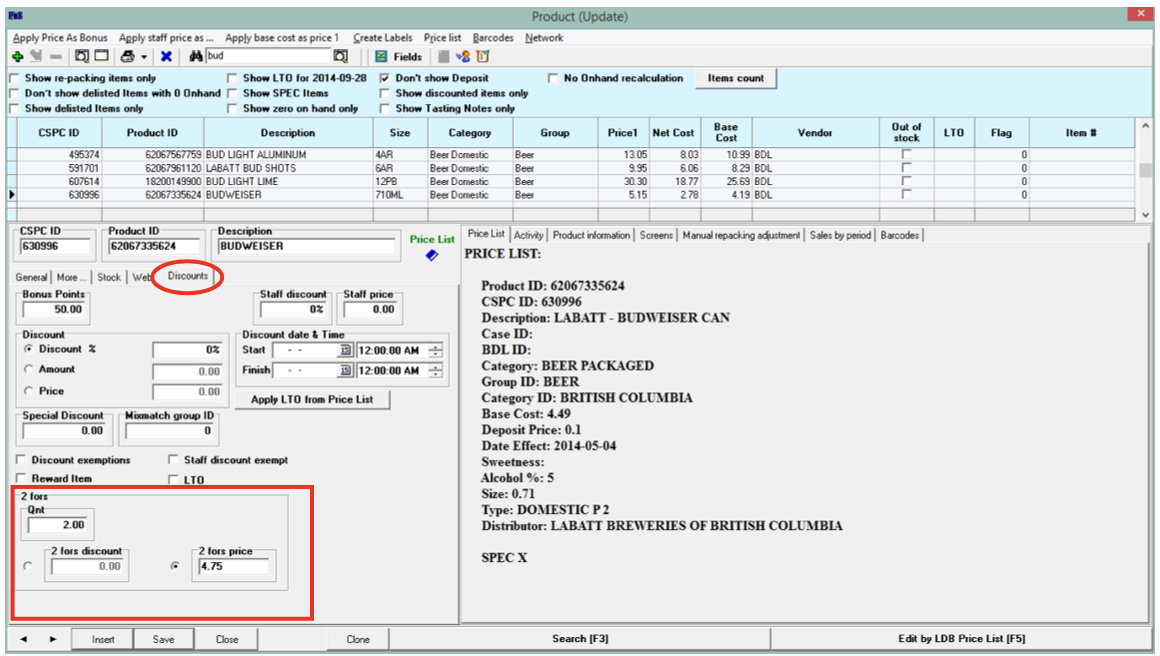Enable Show LTO for 2014-09-28

(232, 78)
